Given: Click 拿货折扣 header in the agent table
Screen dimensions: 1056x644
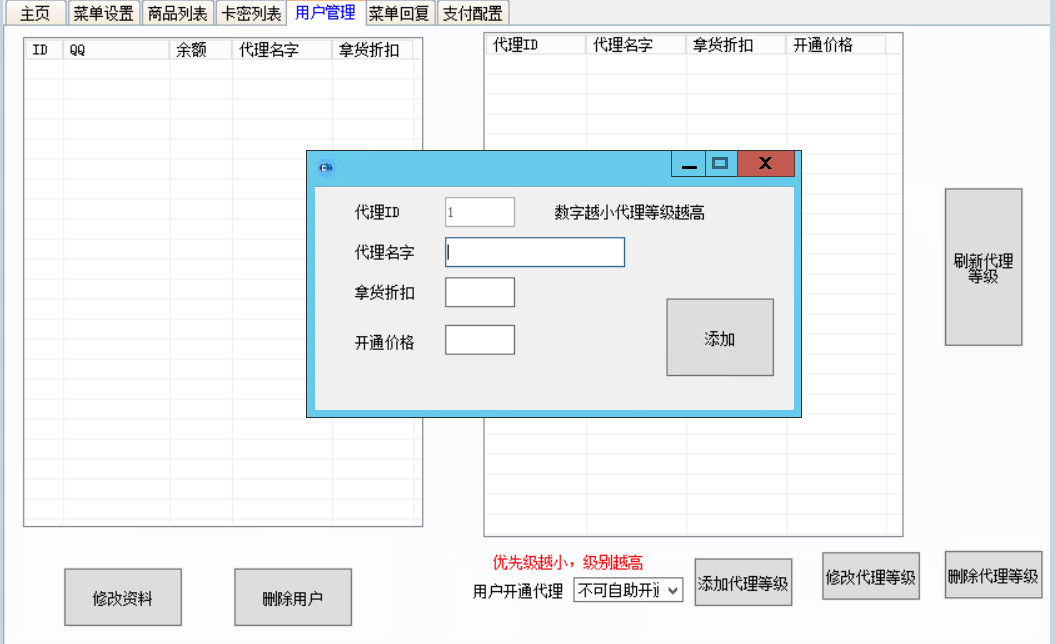Looking at the screenshot, I should 736,45.
